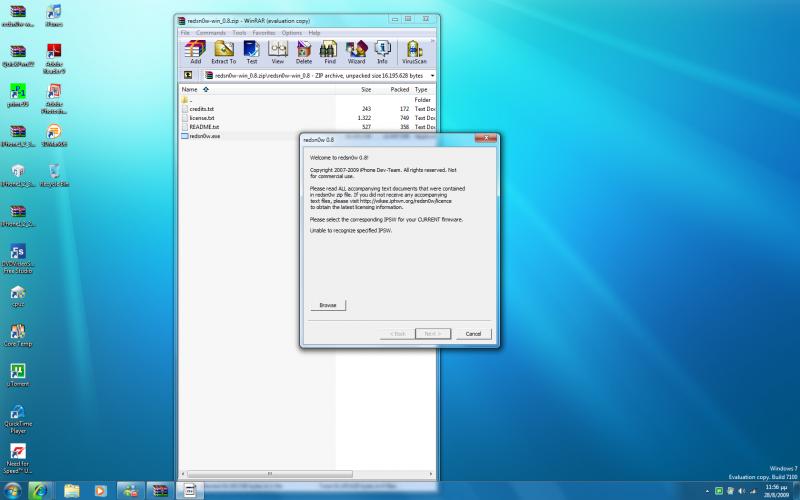Select the Recycle Bin desktop icon
This screenshot has height=500, width=800.
click(x=54, y=176)
